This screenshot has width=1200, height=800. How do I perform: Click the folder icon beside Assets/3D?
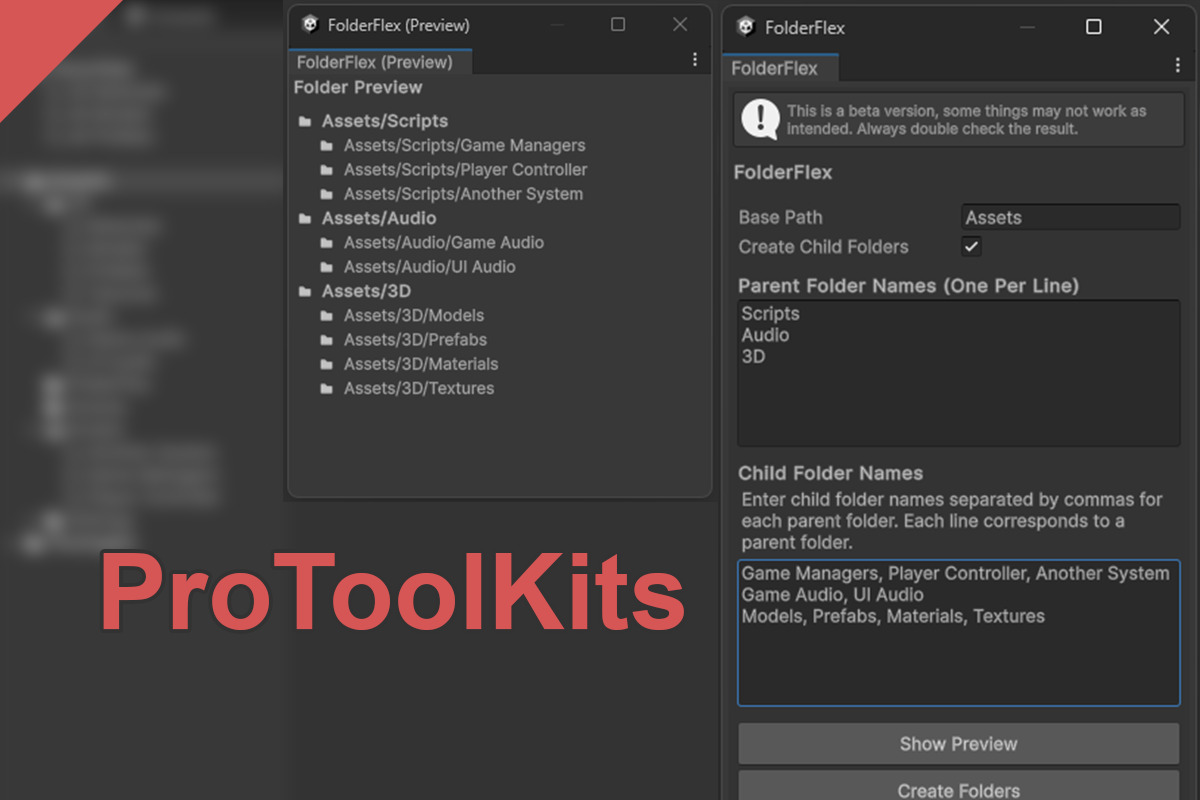pyautogui.click(x=304, y=292)
